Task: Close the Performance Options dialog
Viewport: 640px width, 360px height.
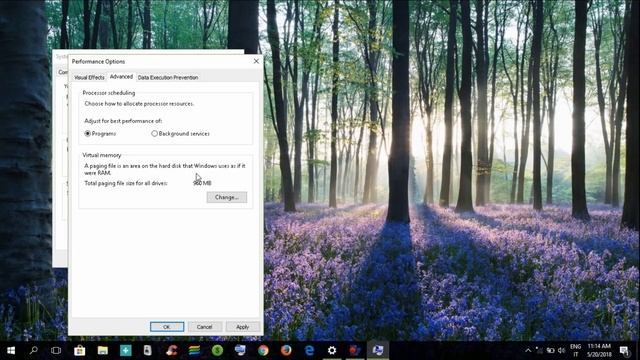Action: click(256, 61)
